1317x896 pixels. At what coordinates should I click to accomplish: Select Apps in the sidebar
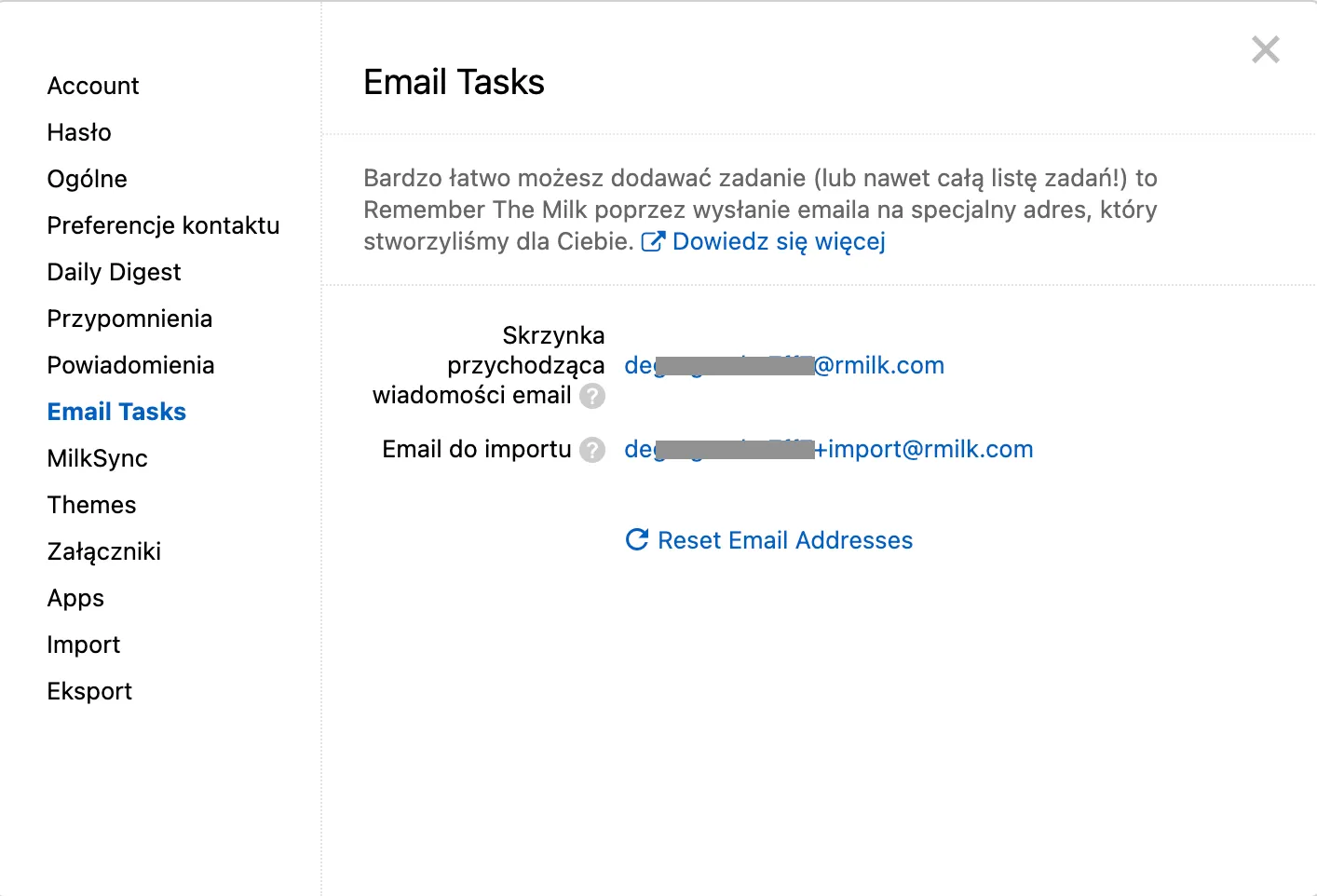click(75, 598)
